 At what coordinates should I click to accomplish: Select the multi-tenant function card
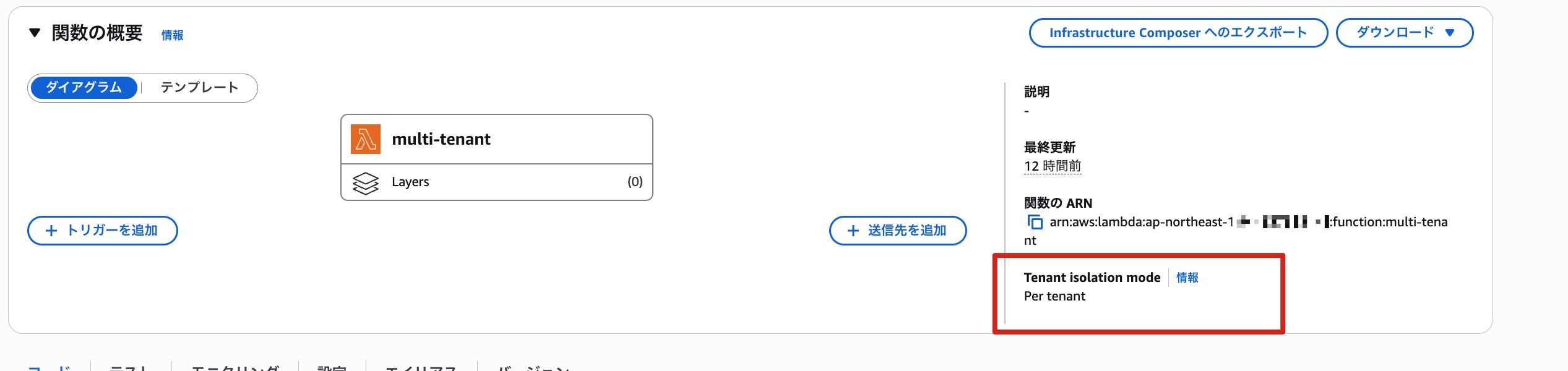tap(496, 139)
